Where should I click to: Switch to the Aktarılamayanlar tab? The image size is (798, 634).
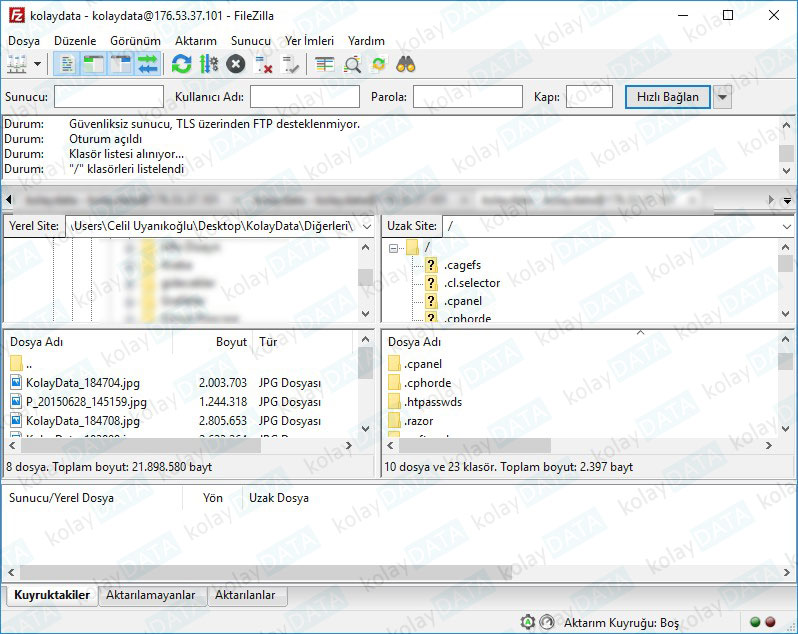pyautogui.click(x=151, y=595)
